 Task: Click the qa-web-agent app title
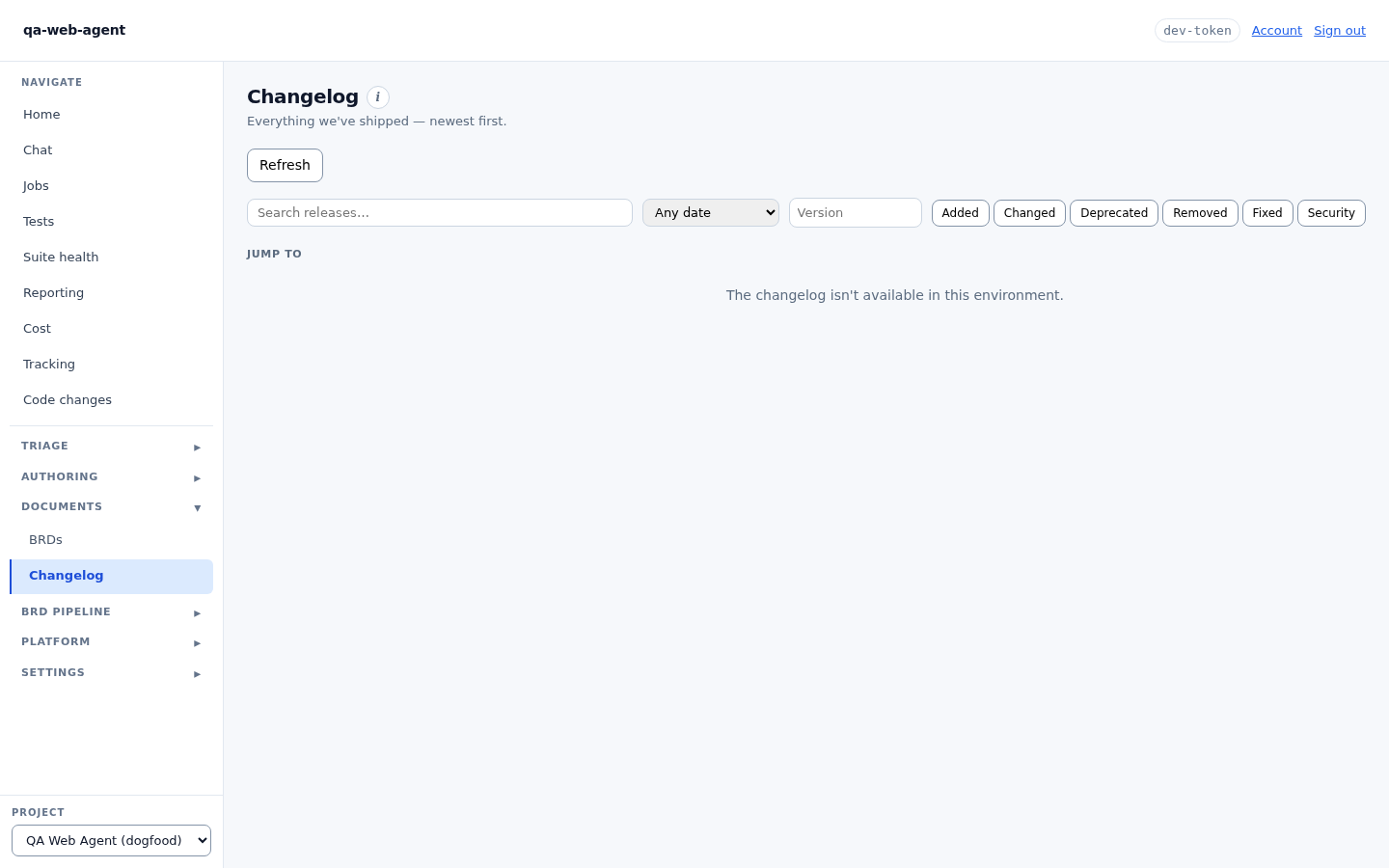[x=74, y=30]
